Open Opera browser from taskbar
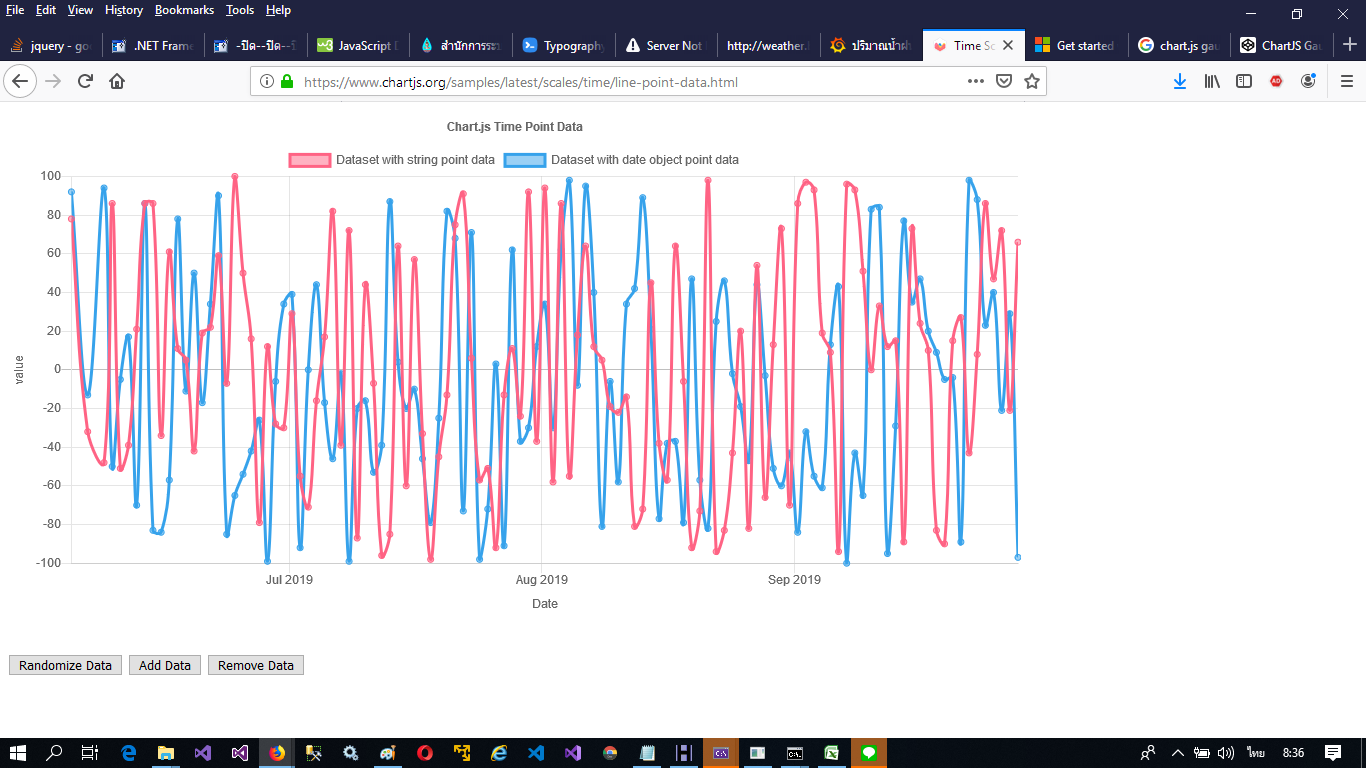The width and height of the screenshot is (1366, 768). tap(425, 753)
